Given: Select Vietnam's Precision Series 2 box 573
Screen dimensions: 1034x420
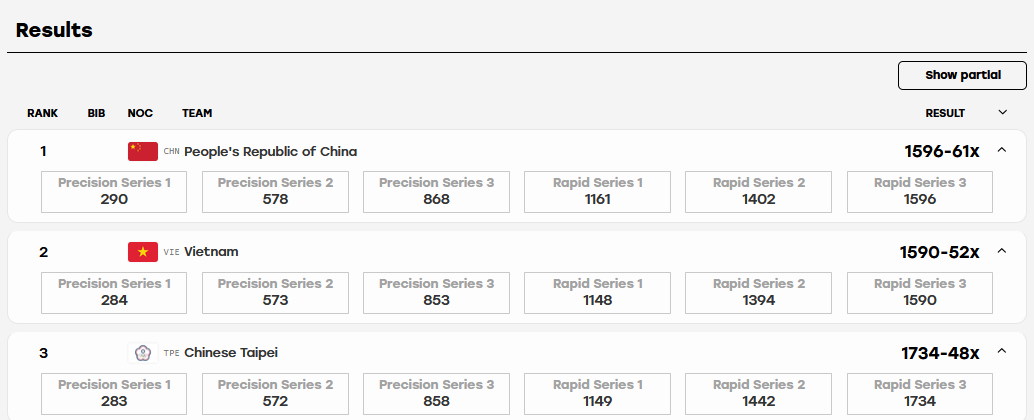Looking at the screenshot, I should (x=275, y=293).
